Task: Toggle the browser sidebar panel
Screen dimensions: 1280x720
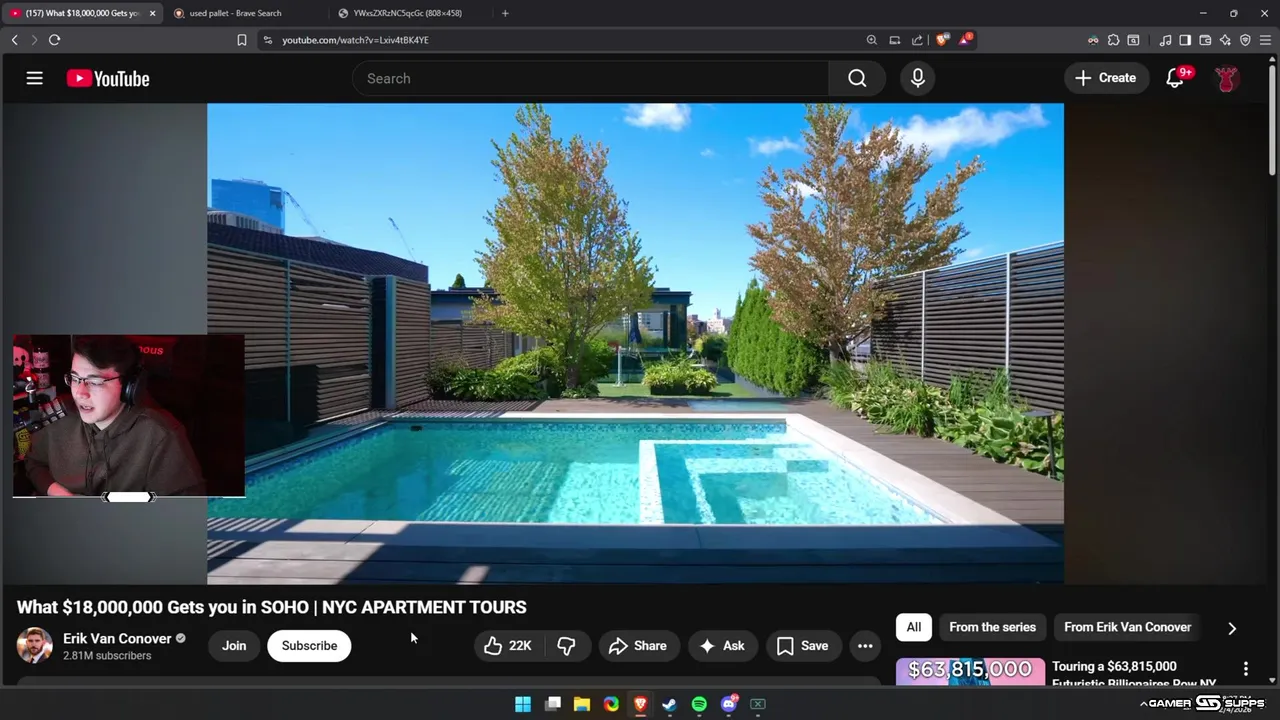Action: (x=1185, y=40)
